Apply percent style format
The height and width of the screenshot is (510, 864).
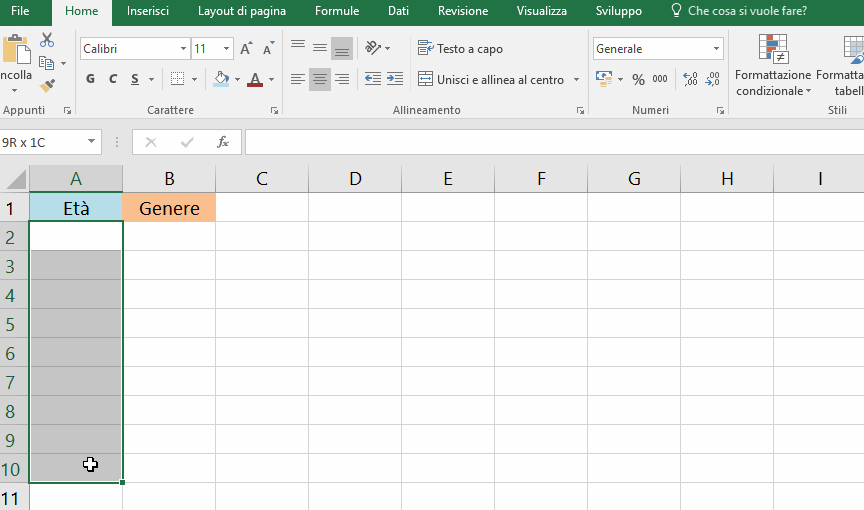click(x=638, y=79)
